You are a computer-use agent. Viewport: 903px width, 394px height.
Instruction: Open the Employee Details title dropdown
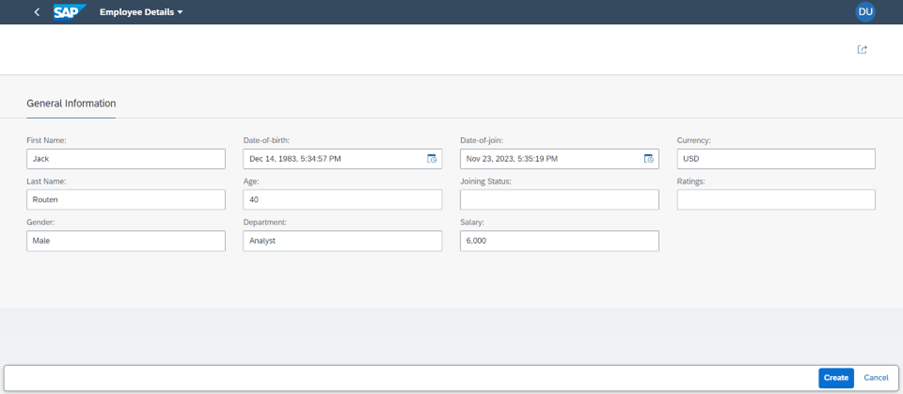pyautogui.click(x=141, y=12)
